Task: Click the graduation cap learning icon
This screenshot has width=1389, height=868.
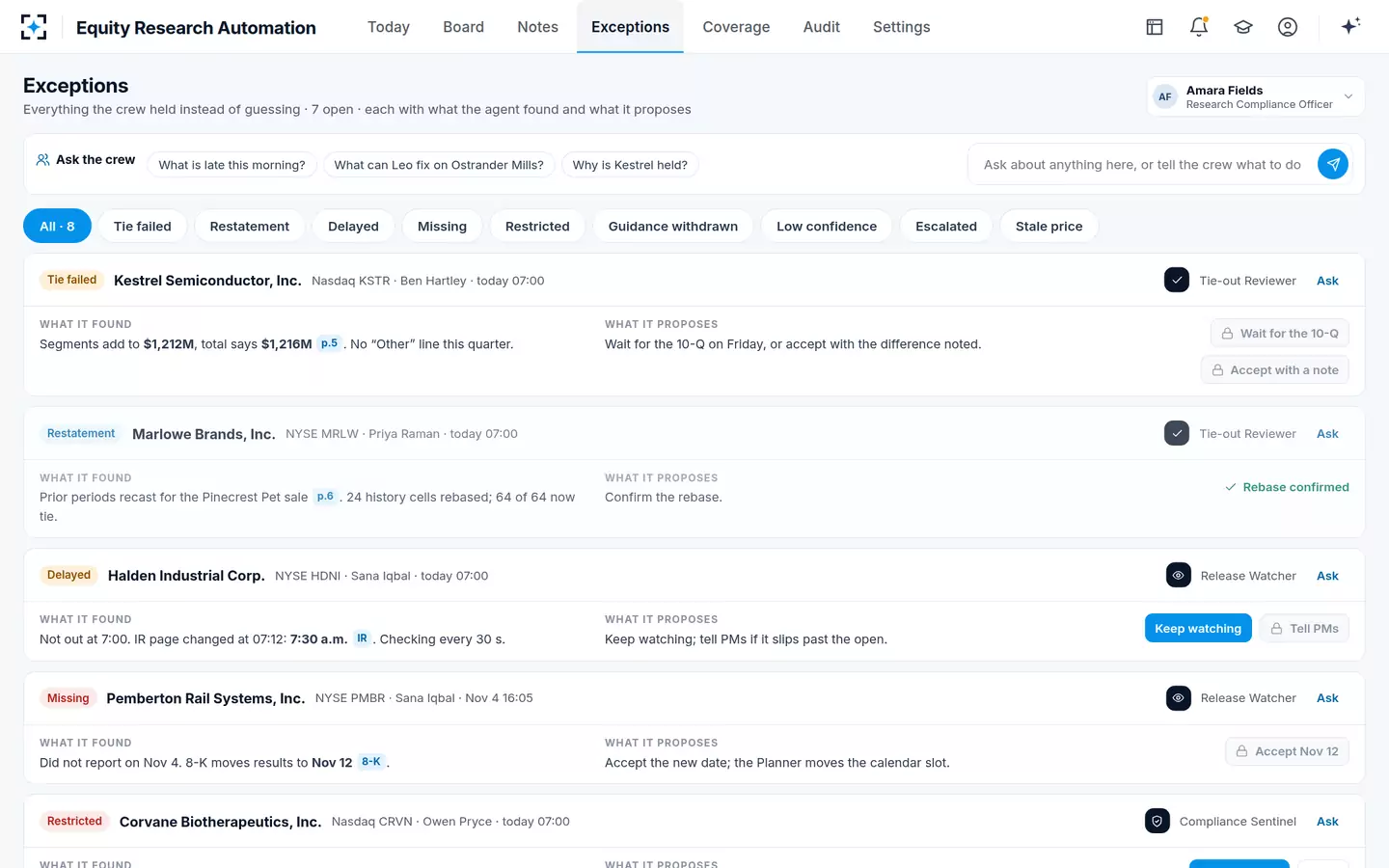Action: click(1243, 27)
